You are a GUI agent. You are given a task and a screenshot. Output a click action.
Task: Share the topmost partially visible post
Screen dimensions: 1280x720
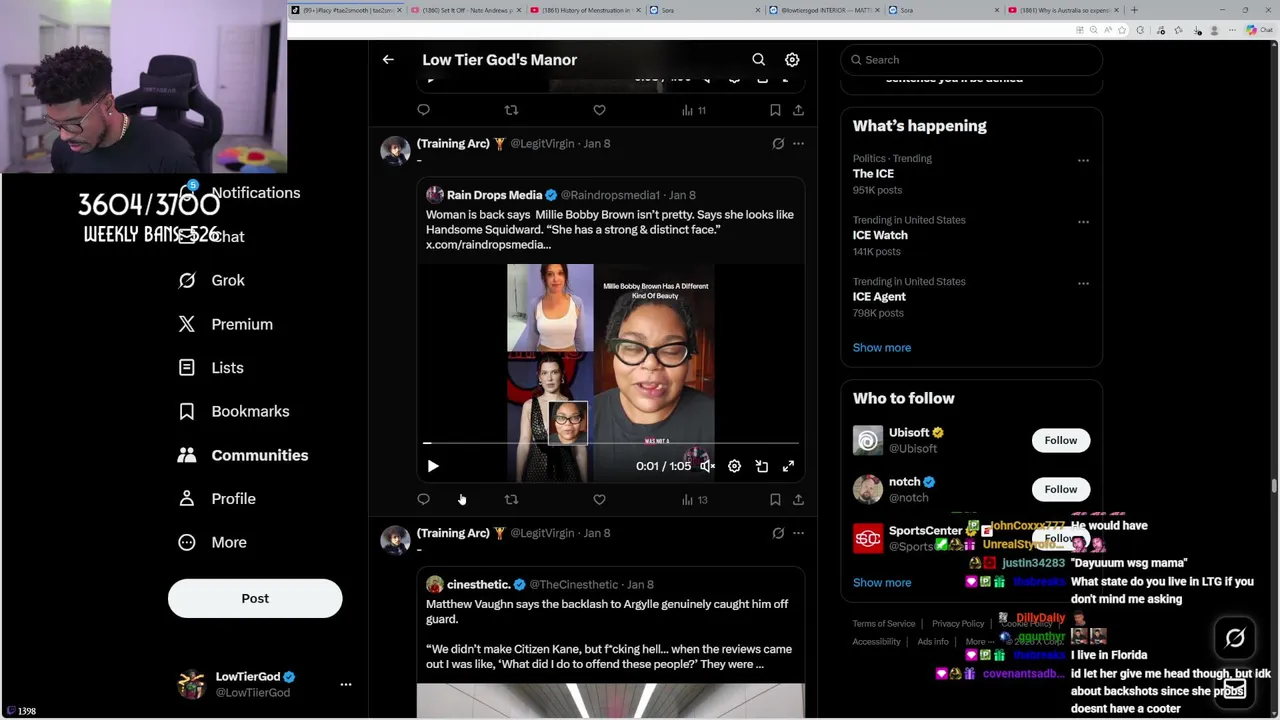798,110
